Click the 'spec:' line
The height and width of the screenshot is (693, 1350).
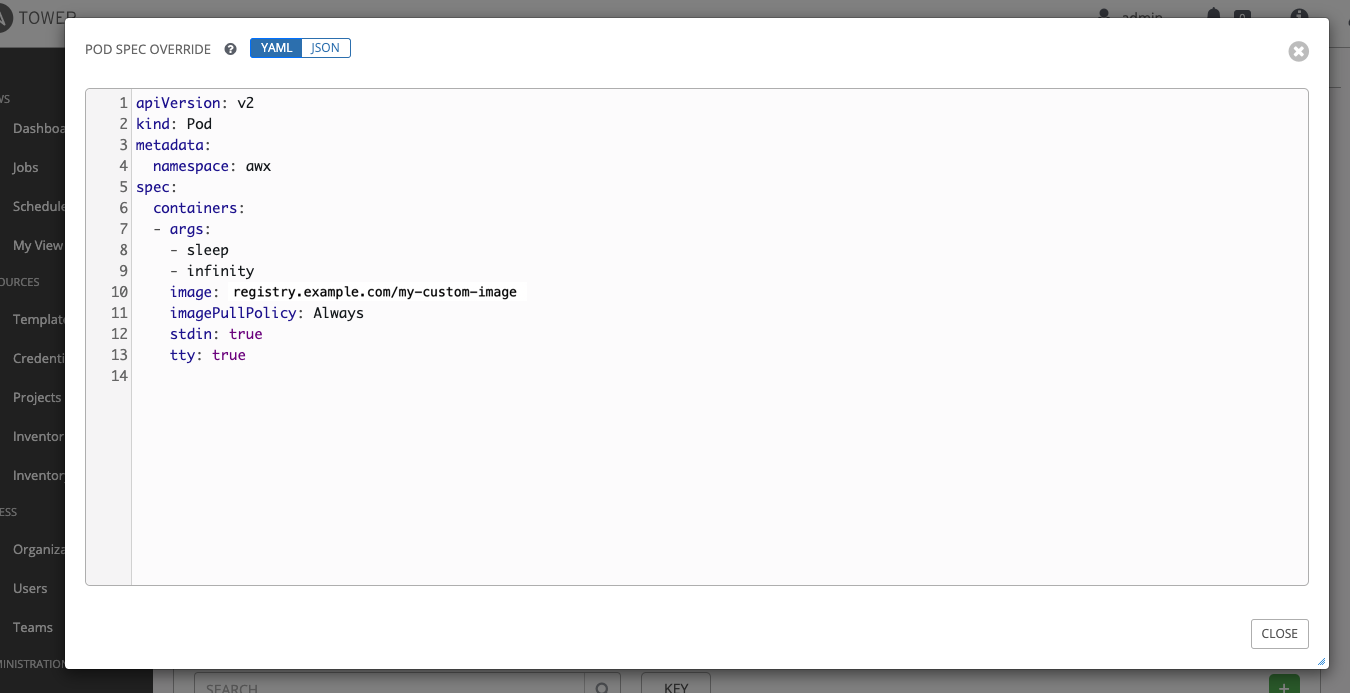[x=157, y=187]
